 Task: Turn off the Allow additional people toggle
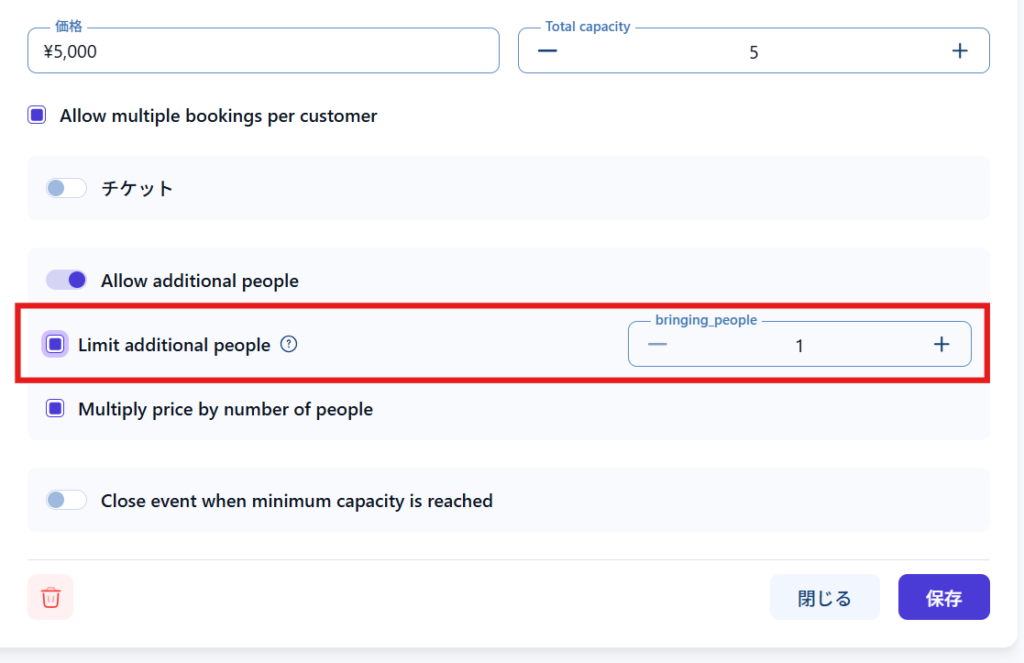click(x=67, y=280)
